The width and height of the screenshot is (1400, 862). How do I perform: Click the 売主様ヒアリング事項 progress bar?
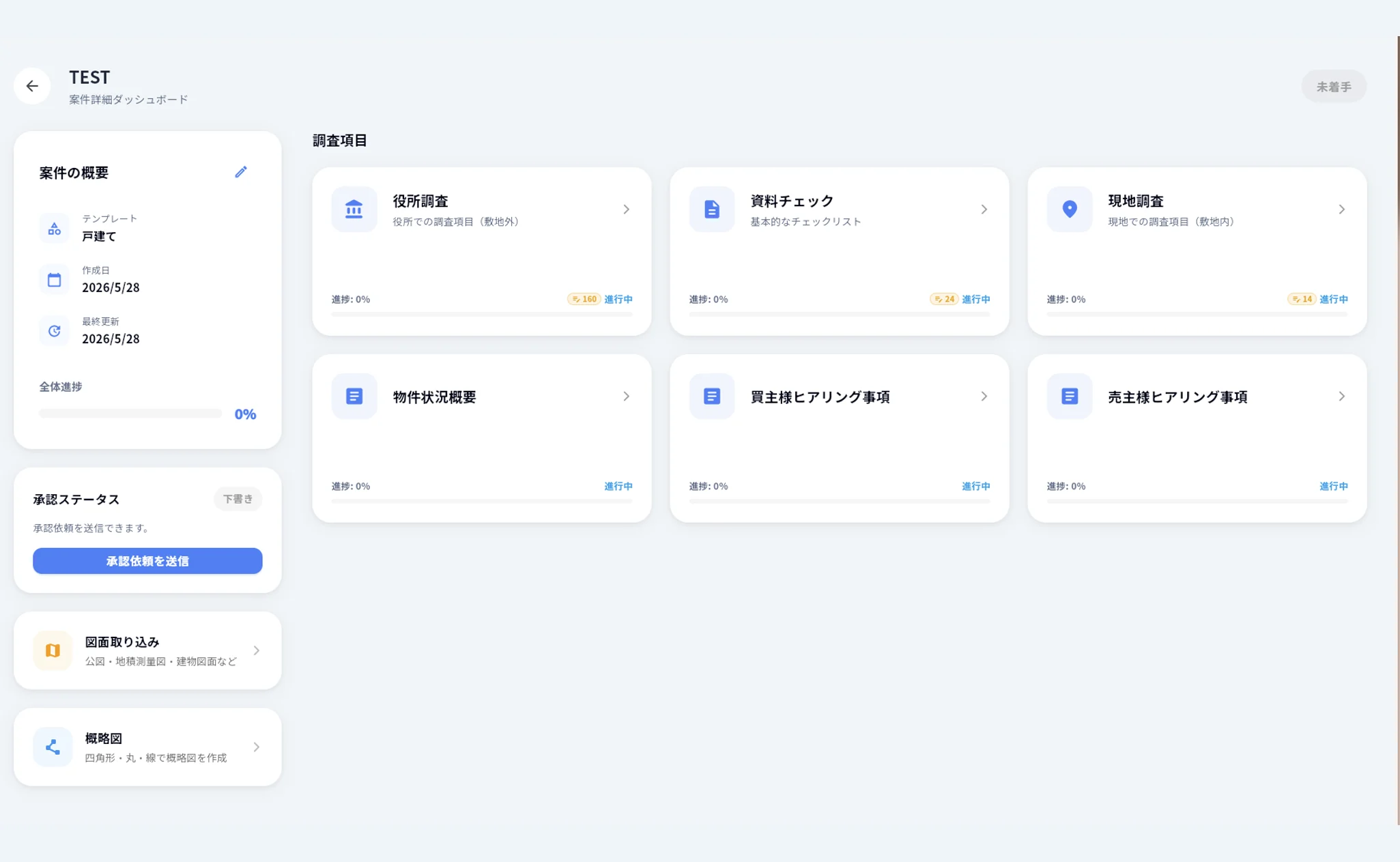(x=1197, y=501)
